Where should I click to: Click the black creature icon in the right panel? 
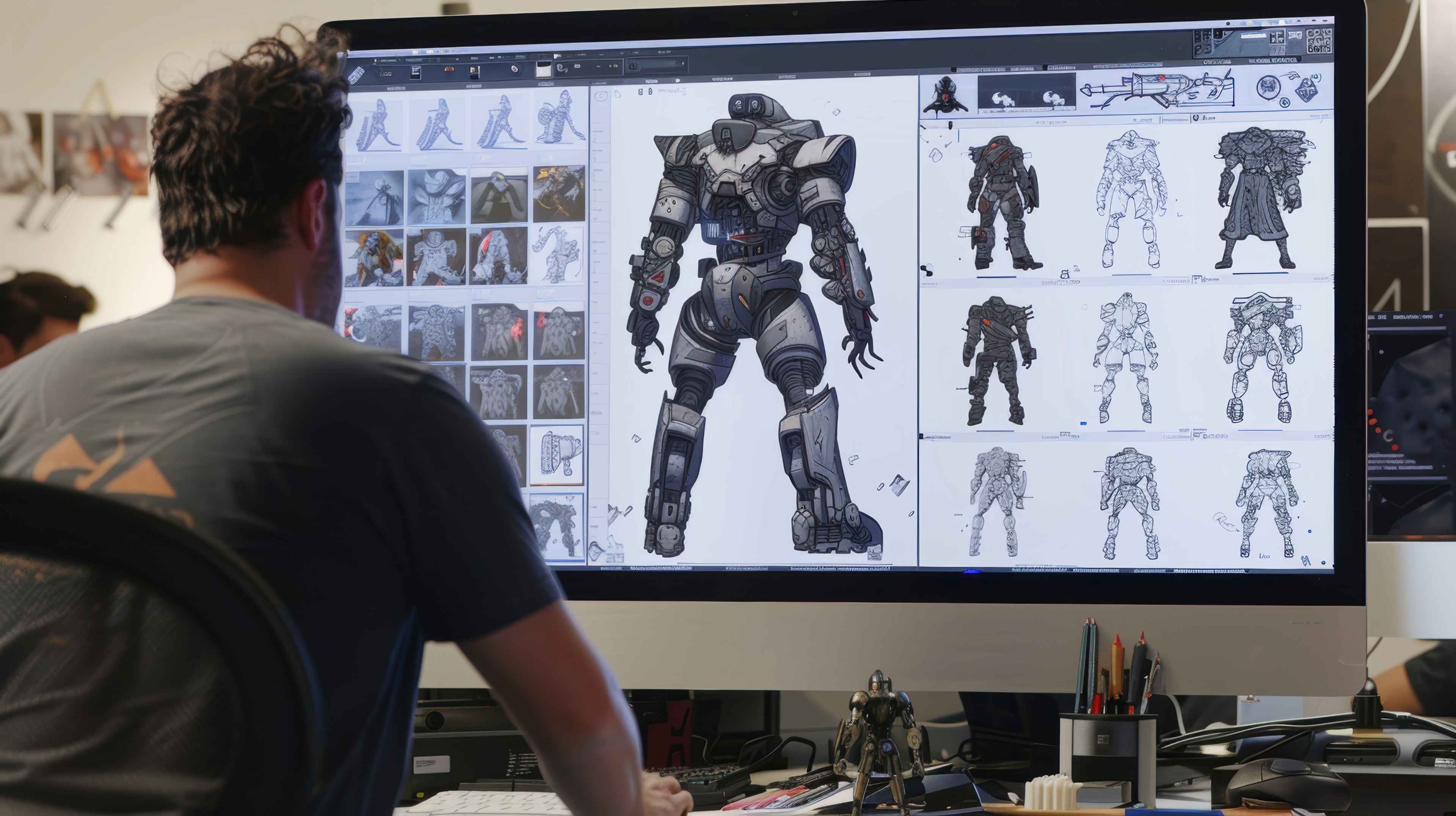point(946,96)
